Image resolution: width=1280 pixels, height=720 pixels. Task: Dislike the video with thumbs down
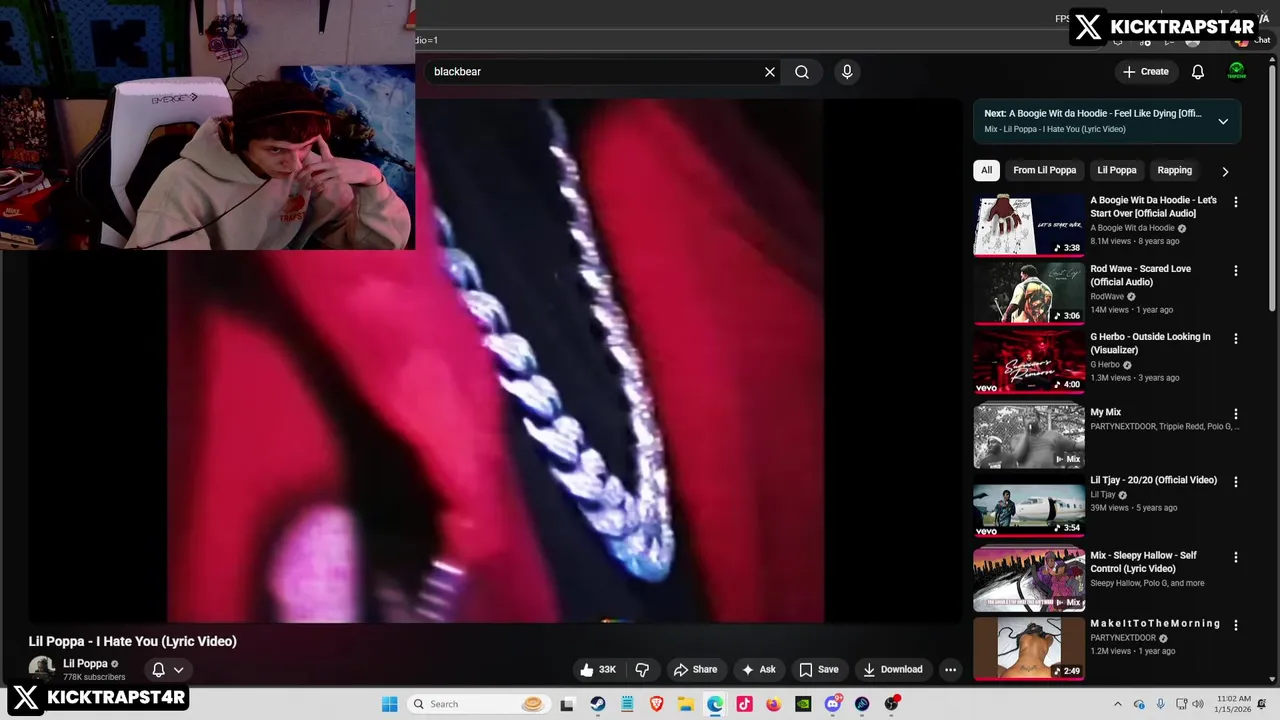pyautogui.click(x=643, y=670)
